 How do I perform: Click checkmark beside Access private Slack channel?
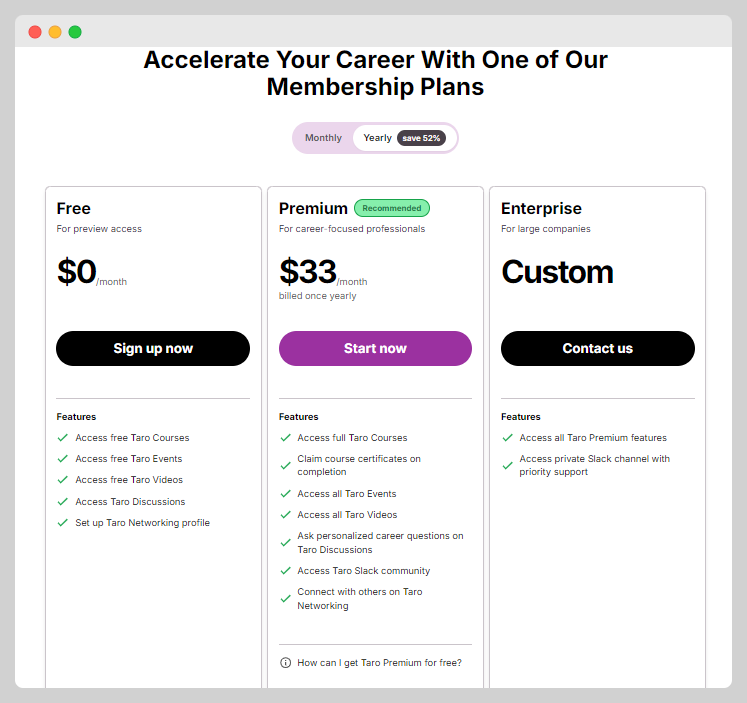508,465
